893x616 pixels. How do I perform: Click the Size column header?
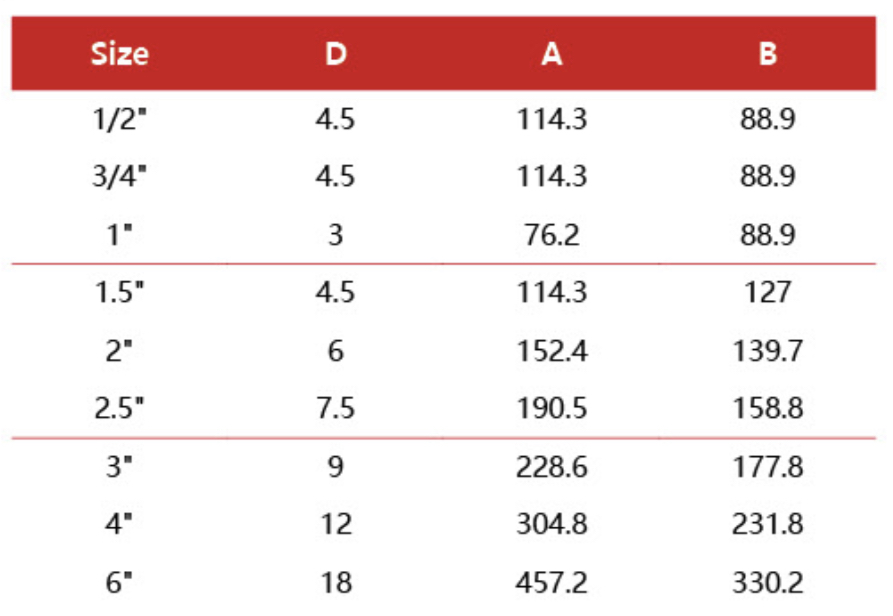[x=119, y=54]
